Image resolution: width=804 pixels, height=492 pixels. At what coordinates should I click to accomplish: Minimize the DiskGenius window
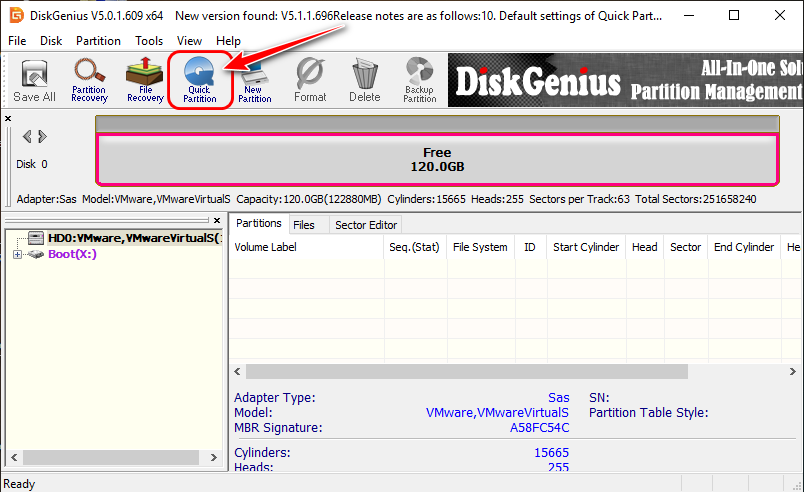pyautogui.click(x=689, y=15)
